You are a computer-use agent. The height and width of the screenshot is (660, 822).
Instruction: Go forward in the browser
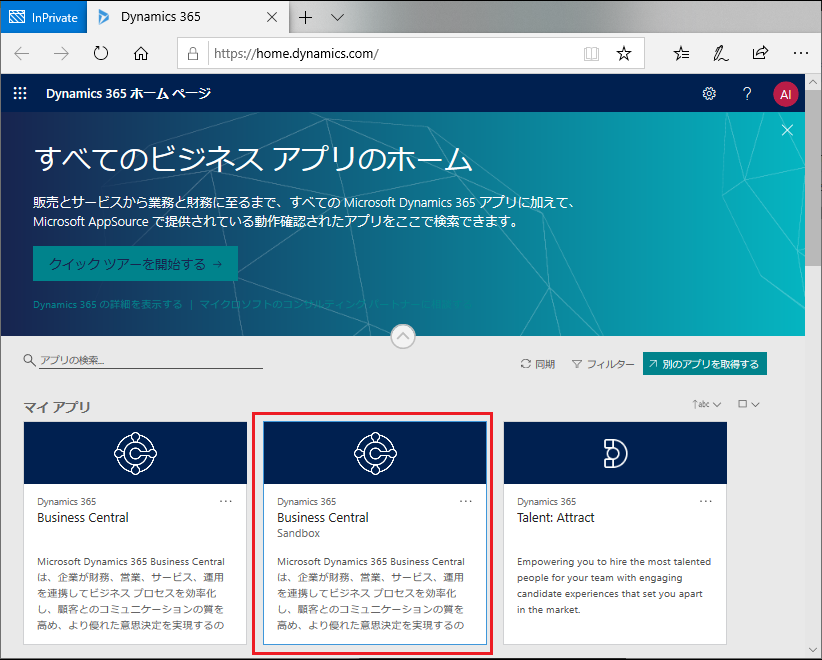[61, 53]
